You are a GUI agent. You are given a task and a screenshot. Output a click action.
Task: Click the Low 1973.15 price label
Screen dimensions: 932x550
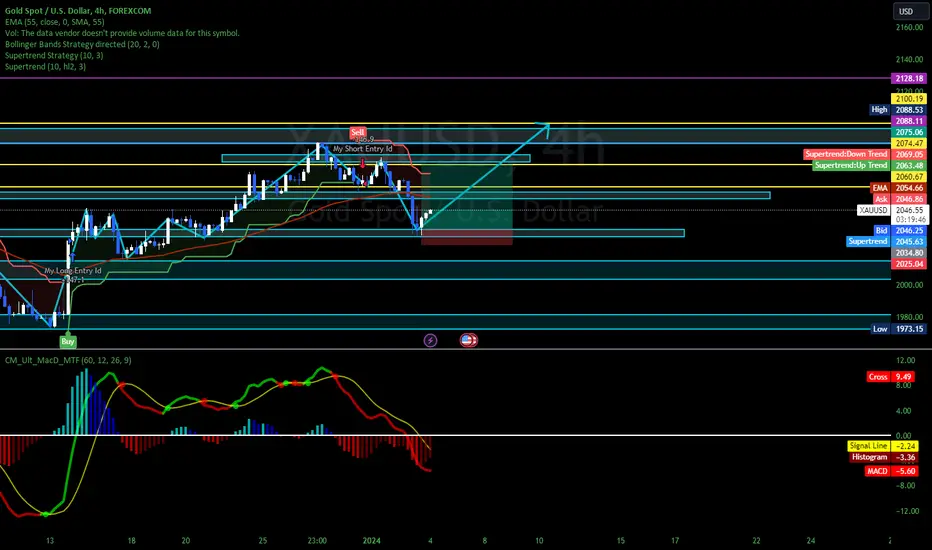pos(899,329)
